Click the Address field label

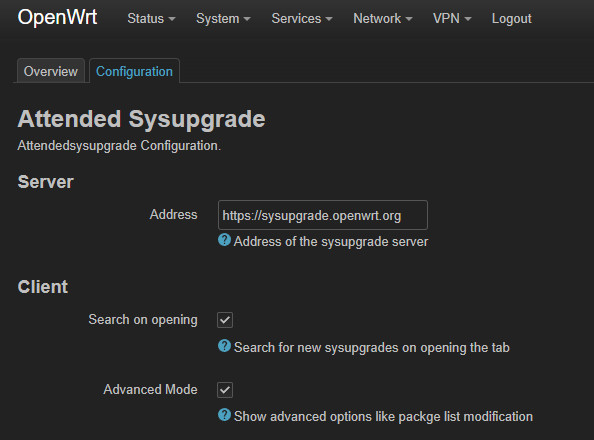tap(174, 215)
